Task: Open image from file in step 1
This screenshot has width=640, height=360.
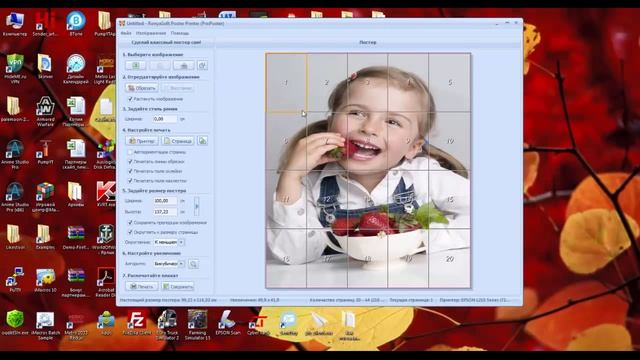Action: 136,65
